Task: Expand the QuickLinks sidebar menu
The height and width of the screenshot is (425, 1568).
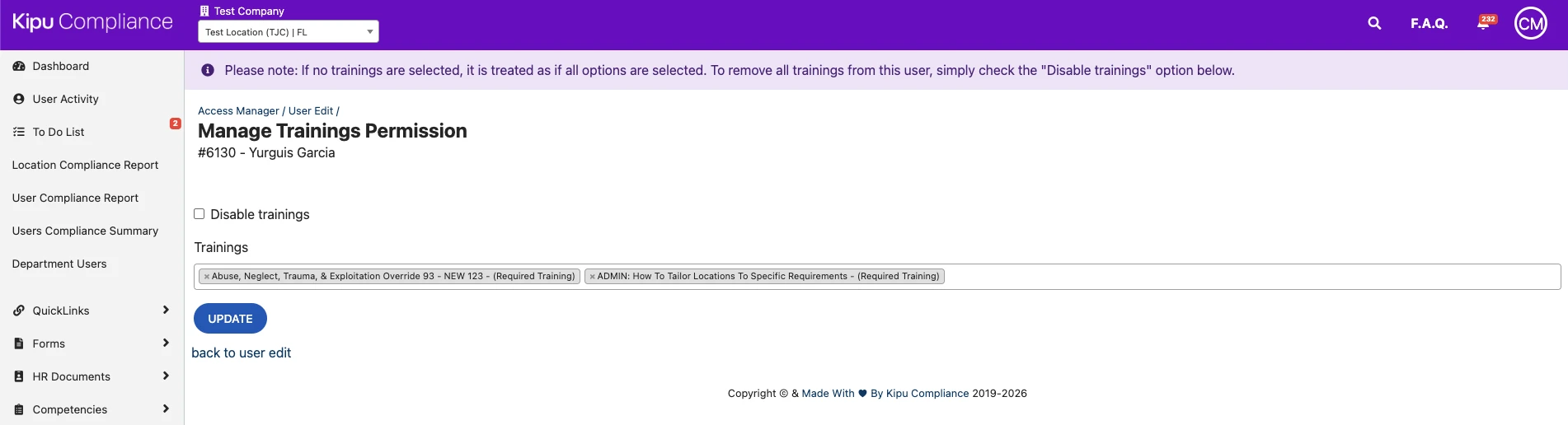Action: [166, 310]
